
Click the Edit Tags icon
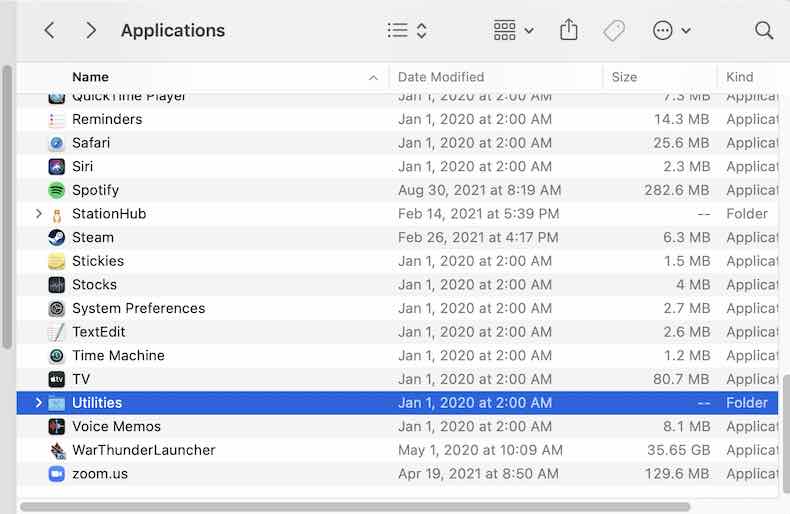614,31
